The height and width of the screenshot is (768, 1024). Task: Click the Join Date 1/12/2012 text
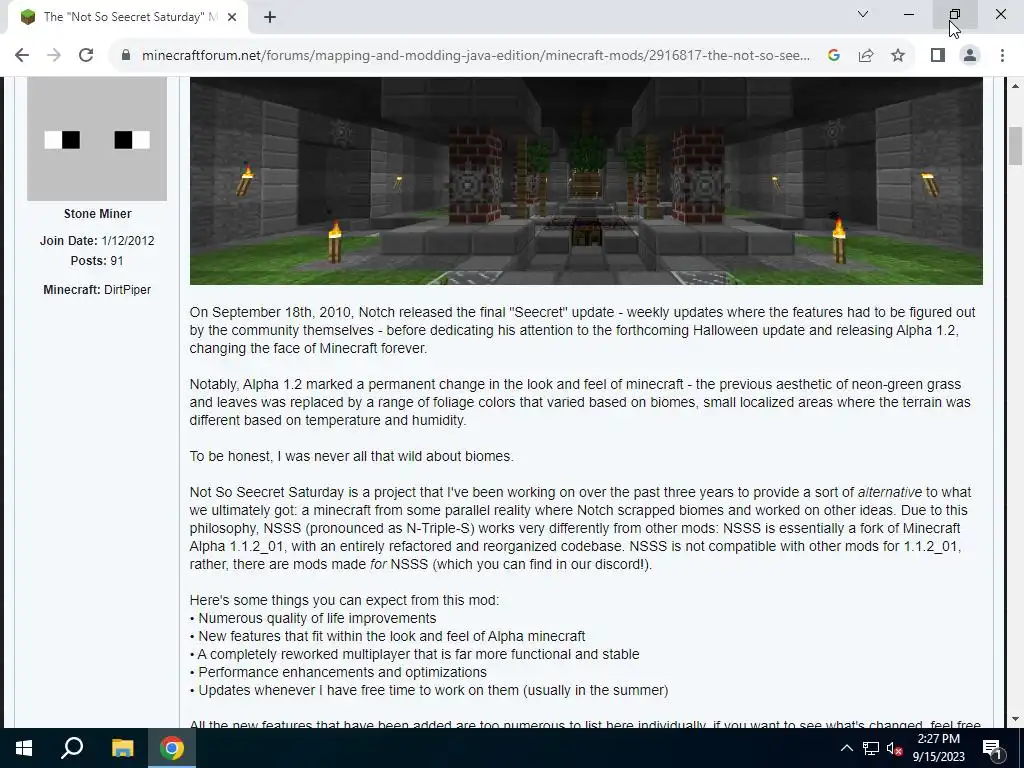[97, 240]
